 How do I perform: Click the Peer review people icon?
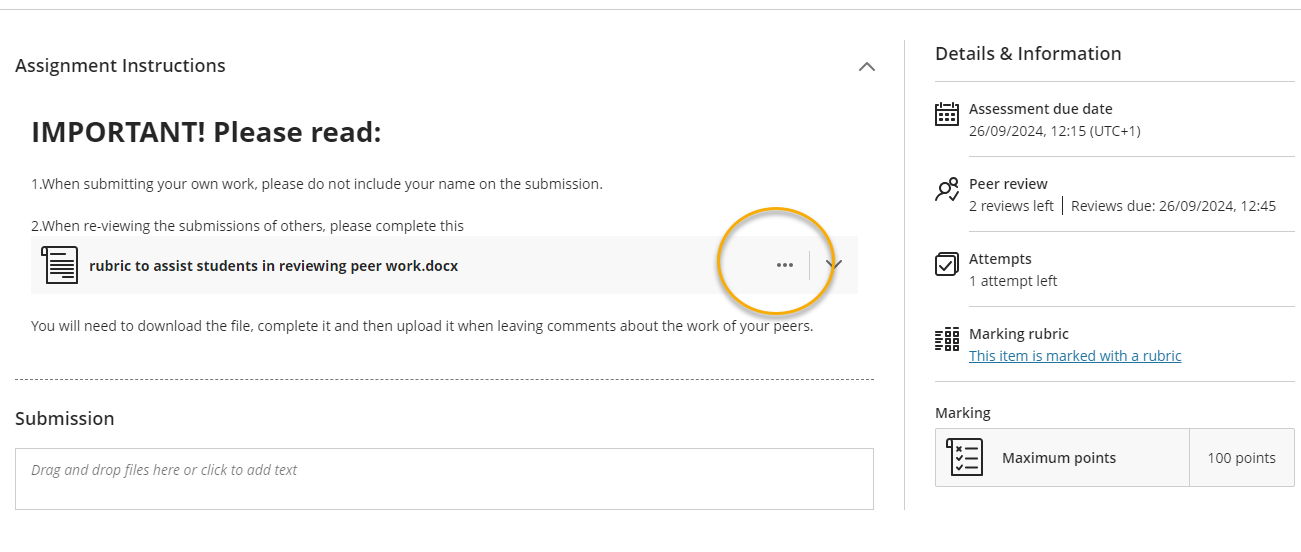tap(946, 190)
